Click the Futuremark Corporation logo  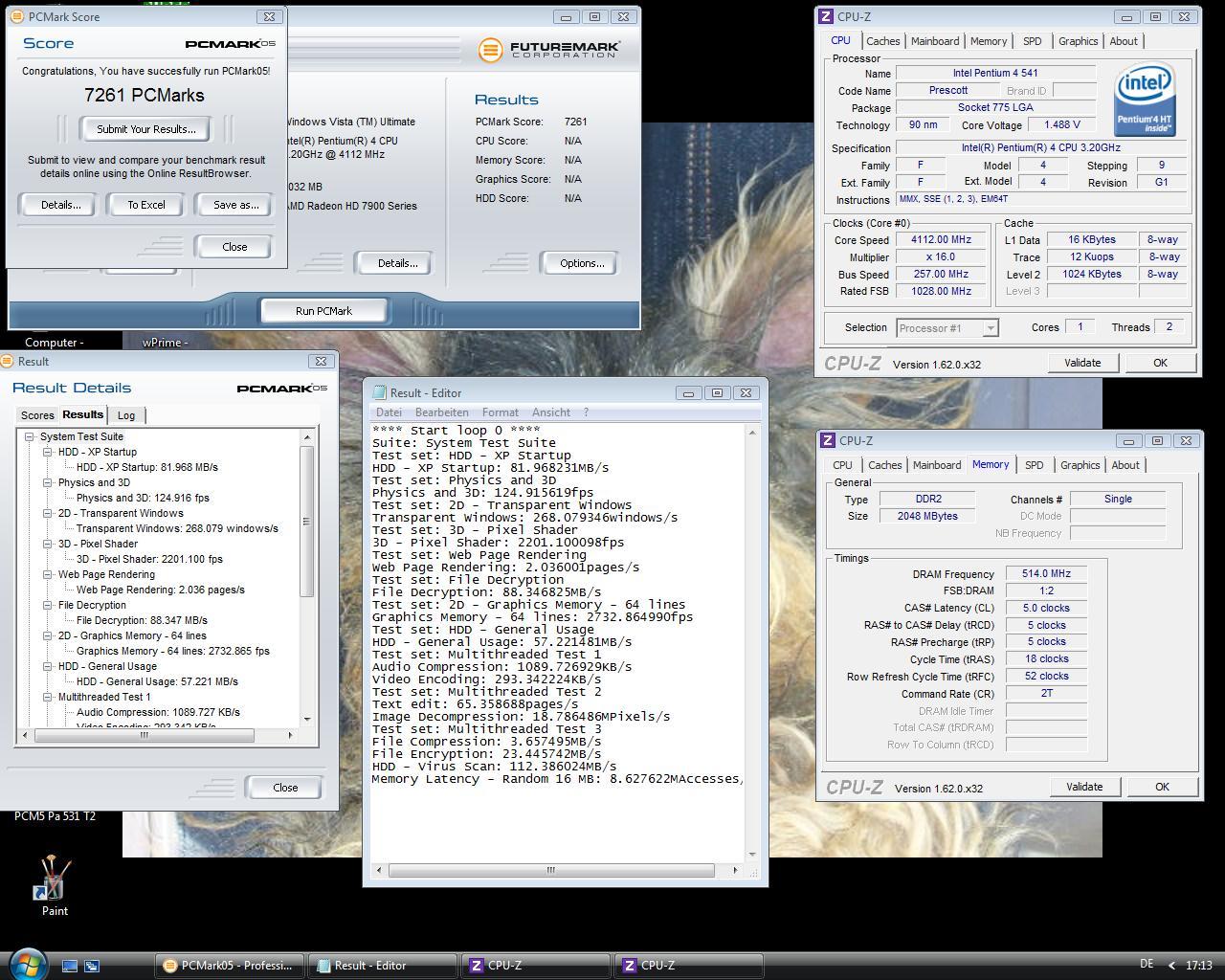[x=548, y=50]
